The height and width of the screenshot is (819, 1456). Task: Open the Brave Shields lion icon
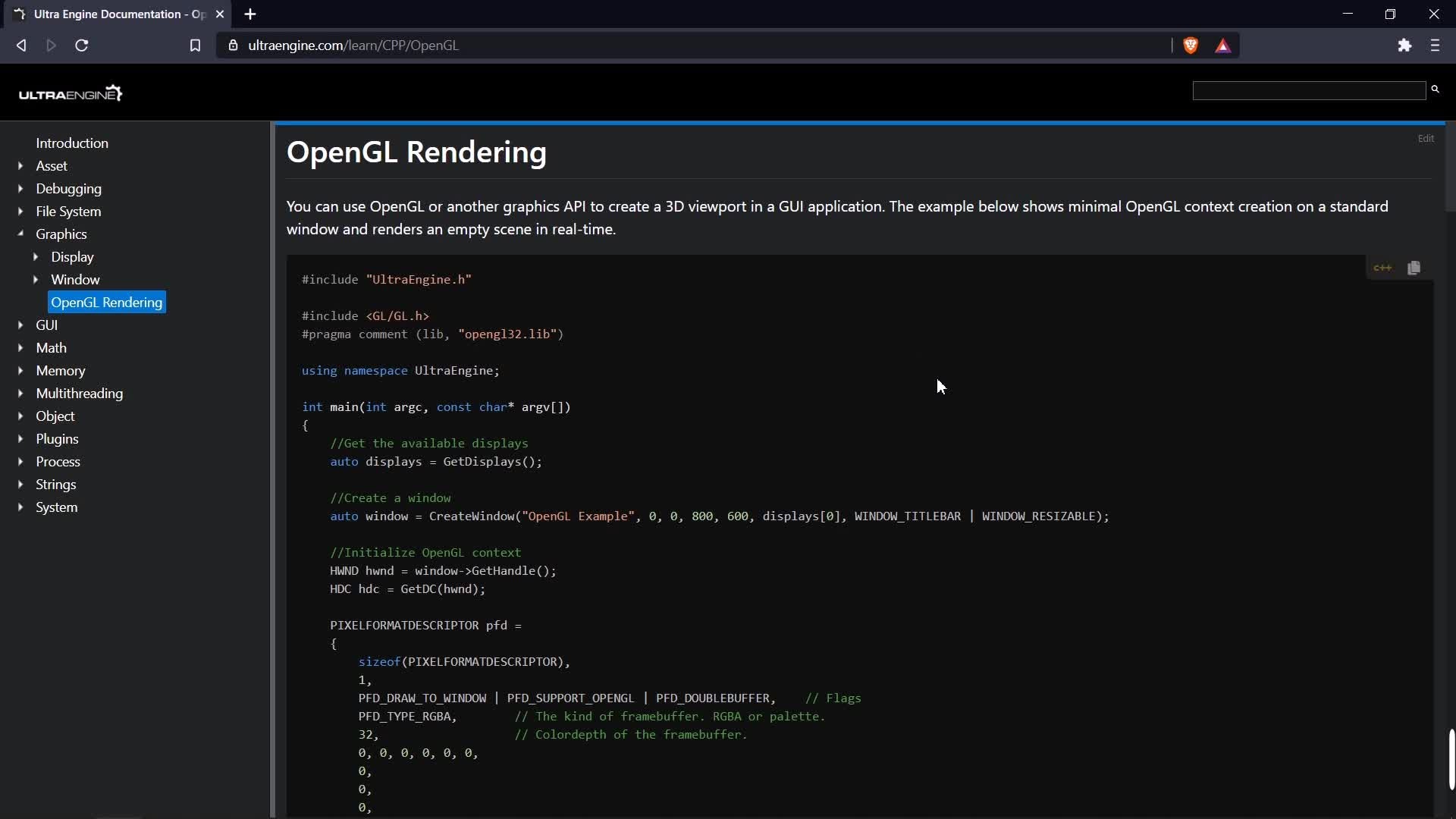pos(1191,45)
